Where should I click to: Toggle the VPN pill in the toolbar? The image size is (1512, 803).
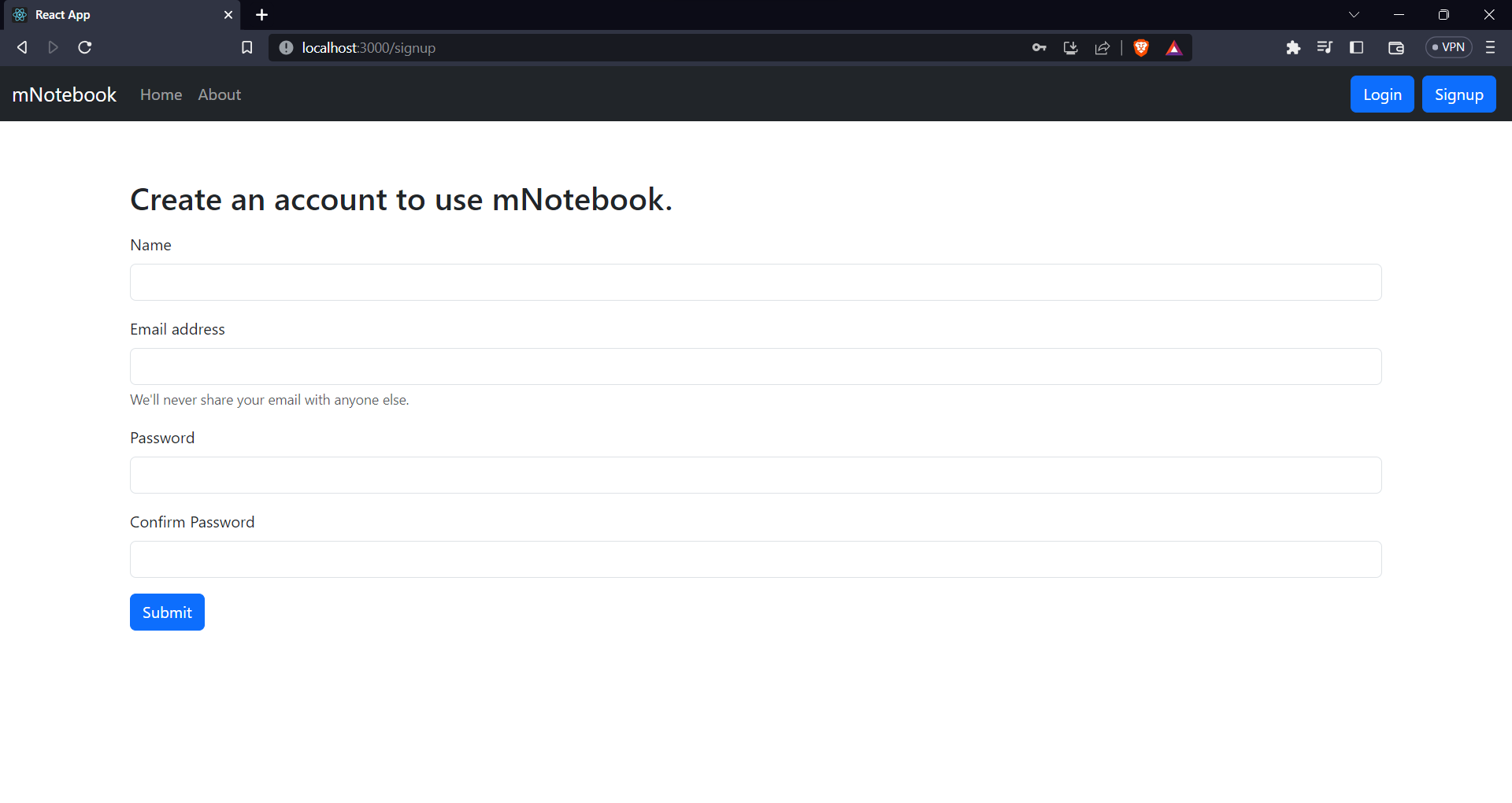click(1449, 47)
